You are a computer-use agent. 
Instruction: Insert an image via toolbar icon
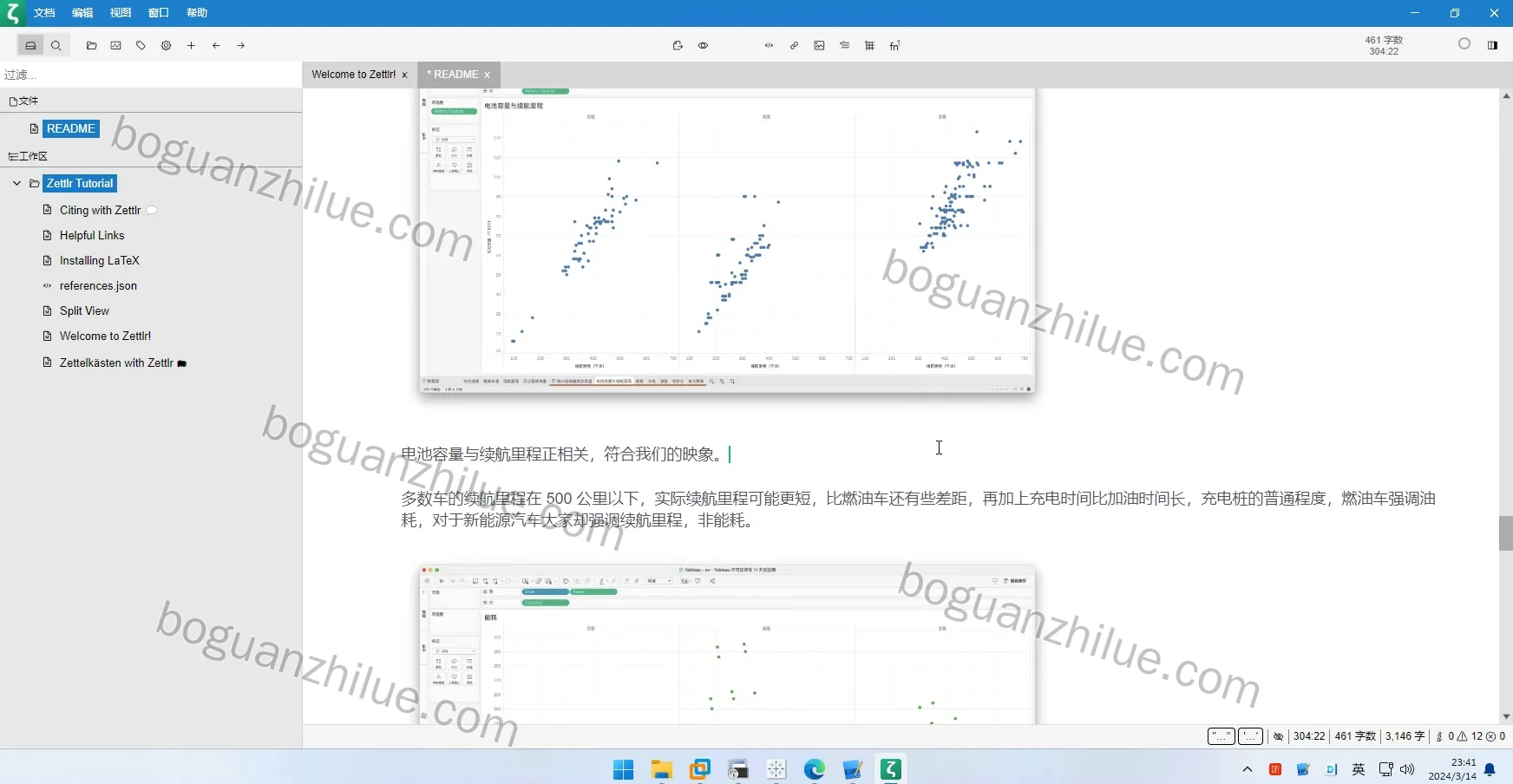point(819,45)
